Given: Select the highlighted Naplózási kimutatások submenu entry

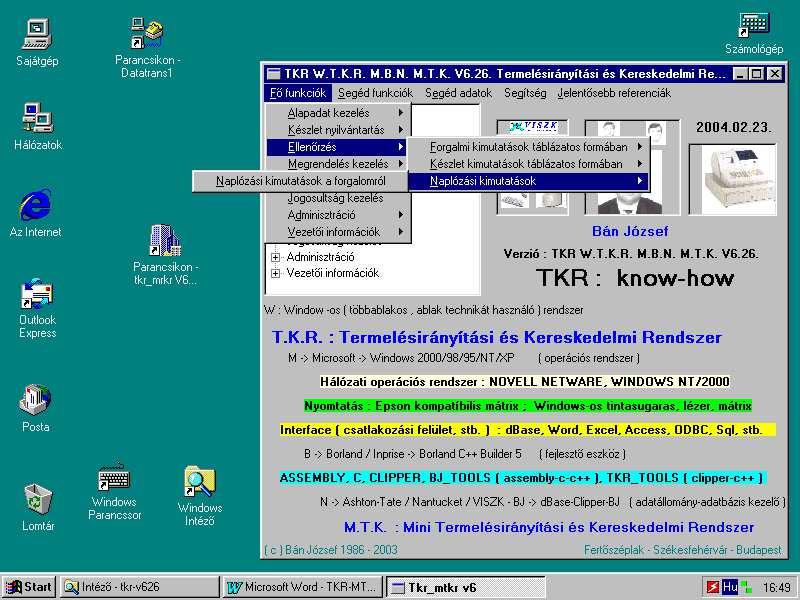Looking at the screenshot, I should pos(529,181).
